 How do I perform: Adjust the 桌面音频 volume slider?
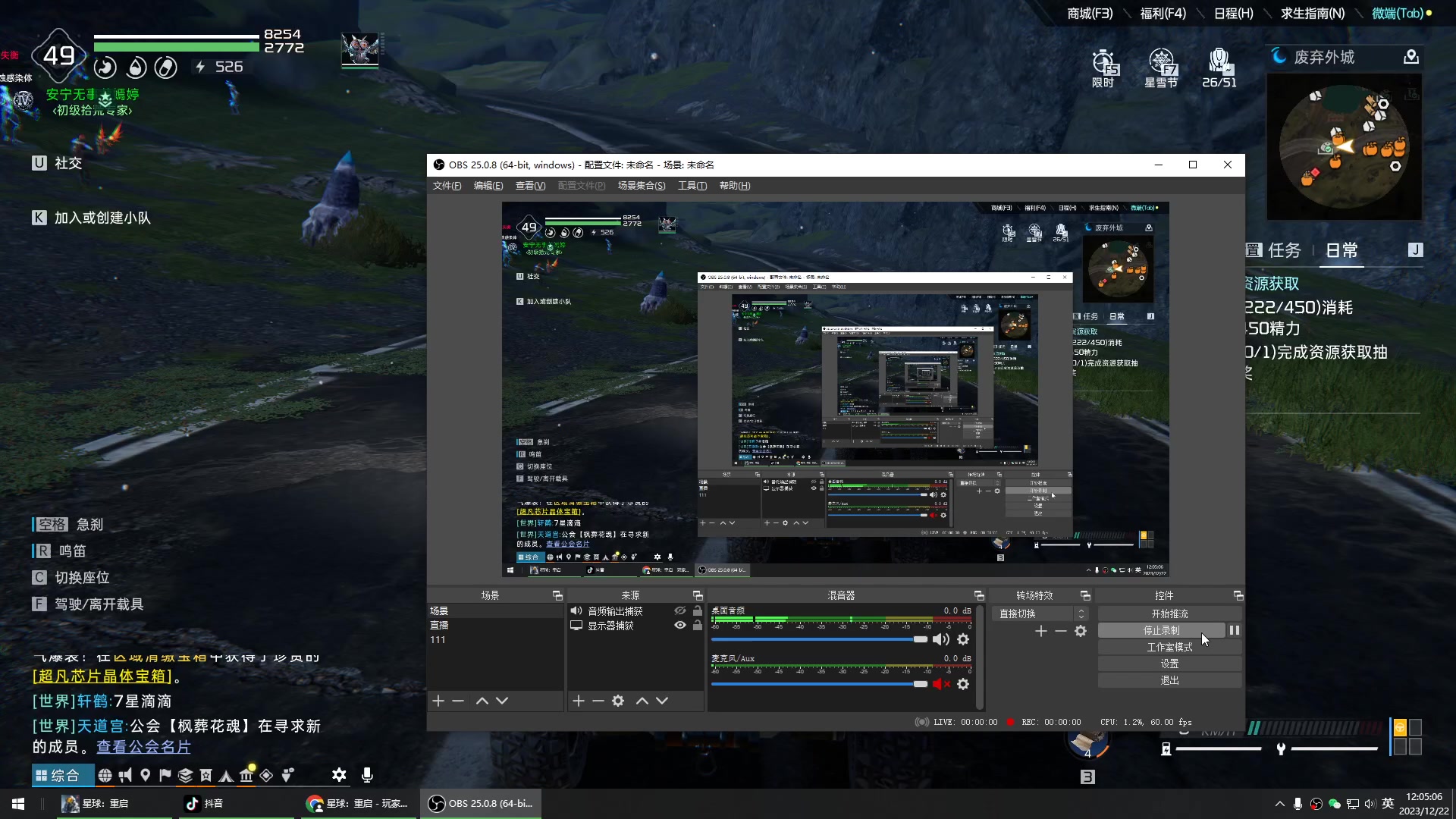(819, 639)
